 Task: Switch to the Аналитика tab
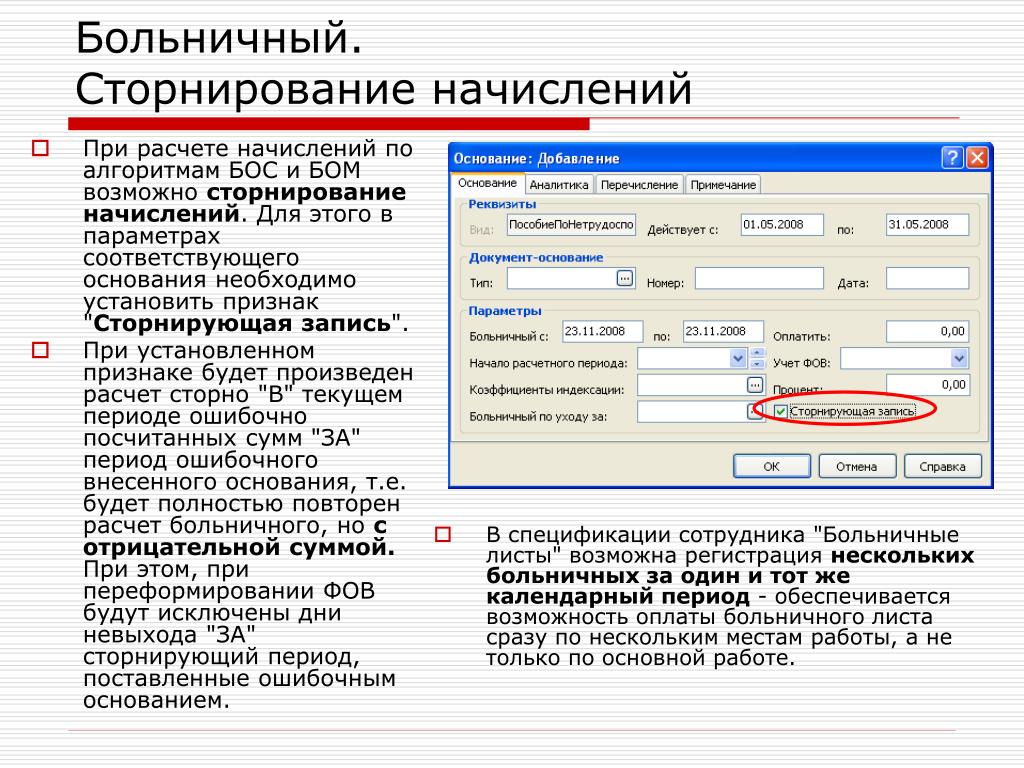pos(558,185)
